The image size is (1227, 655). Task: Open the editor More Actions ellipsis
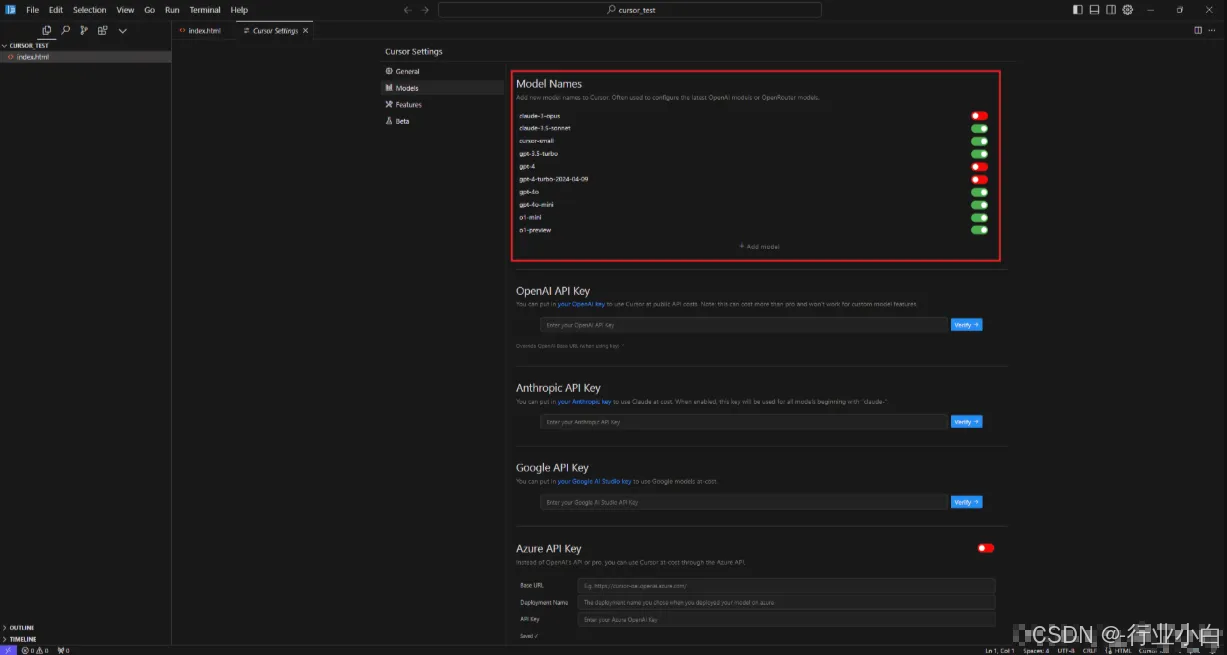click(x=1214, y=30)
